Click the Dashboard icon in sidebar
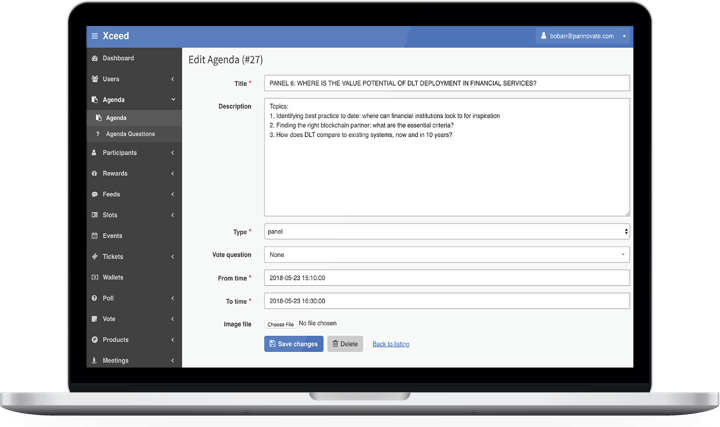 94,58
